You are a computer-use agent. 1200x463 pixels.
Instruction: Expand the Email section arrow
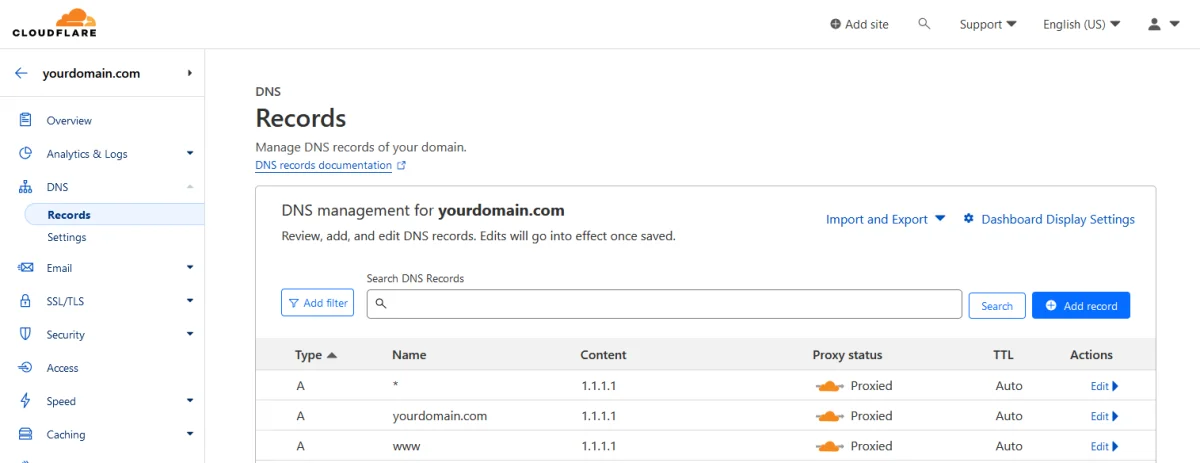click(x=190, y=268)
